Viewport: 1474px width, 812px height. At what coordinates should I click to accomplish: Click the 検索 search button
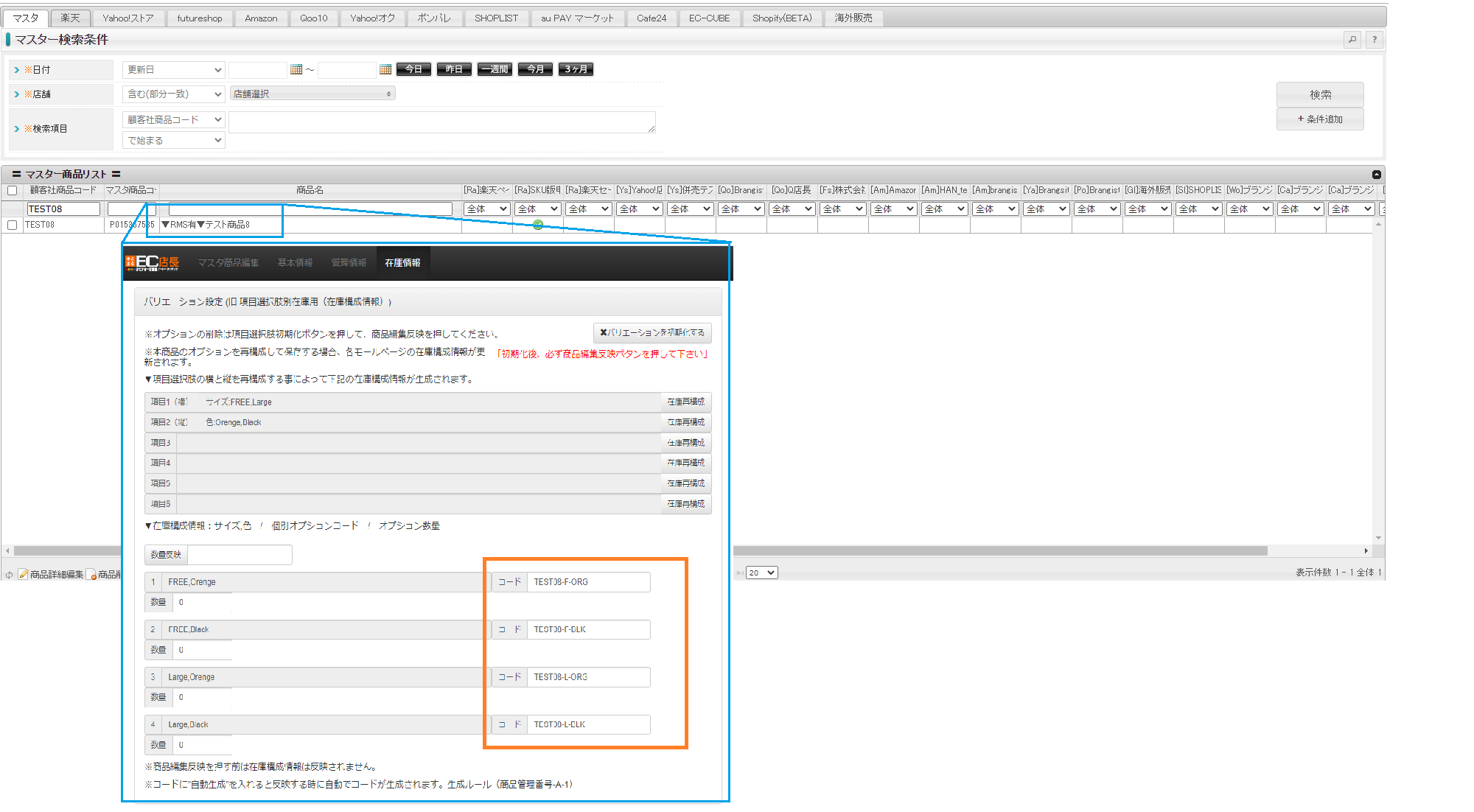(1320, 94)
